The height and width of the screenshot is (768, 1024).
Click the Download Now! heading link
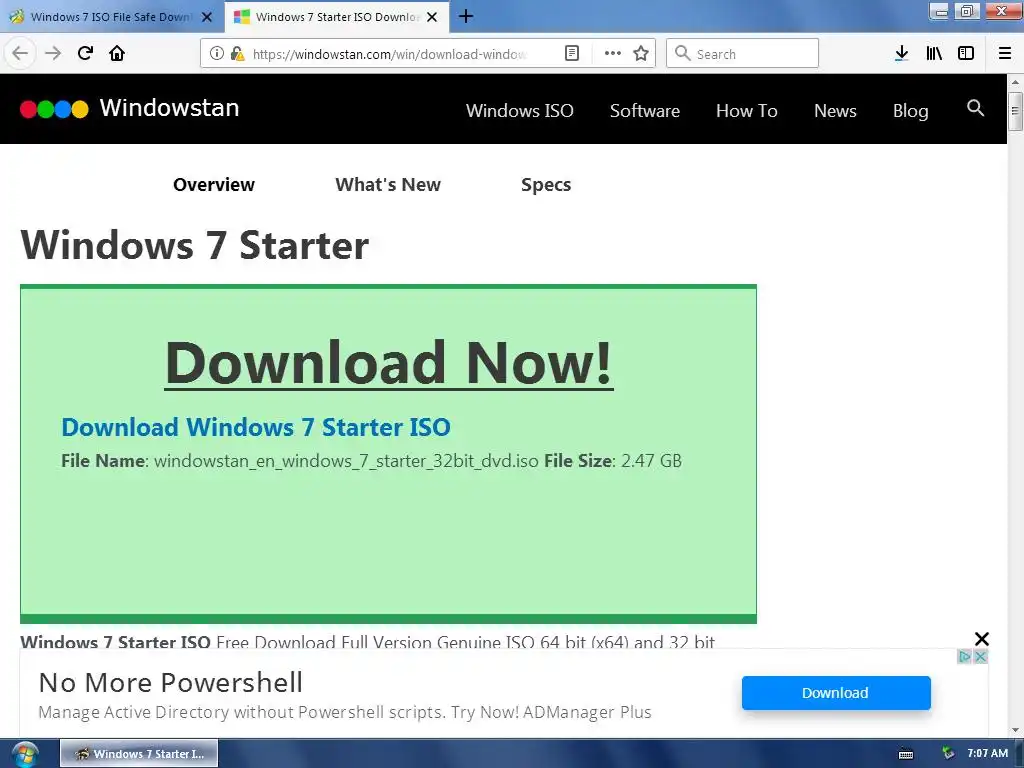click(389, 363)
